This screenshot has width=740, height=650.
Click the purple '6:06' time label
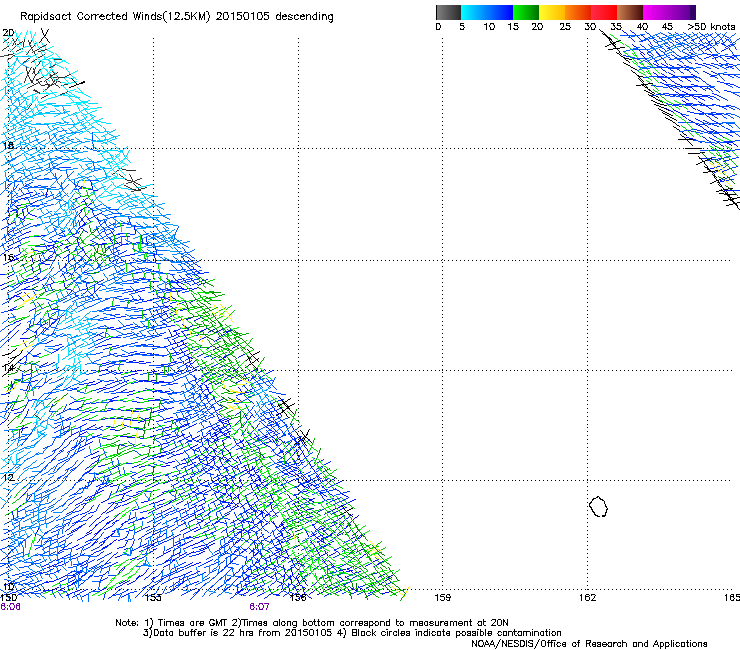coord(10,607)
